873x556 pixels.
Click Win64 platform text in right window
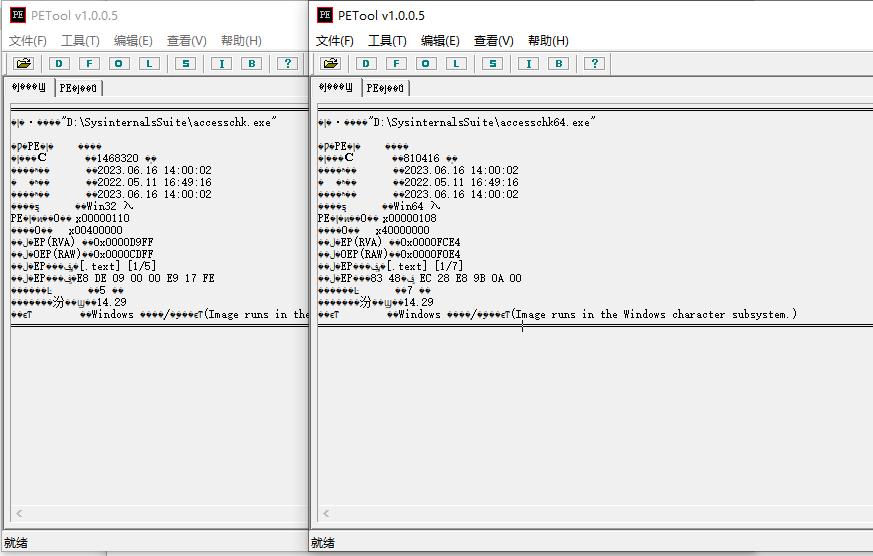408,206
